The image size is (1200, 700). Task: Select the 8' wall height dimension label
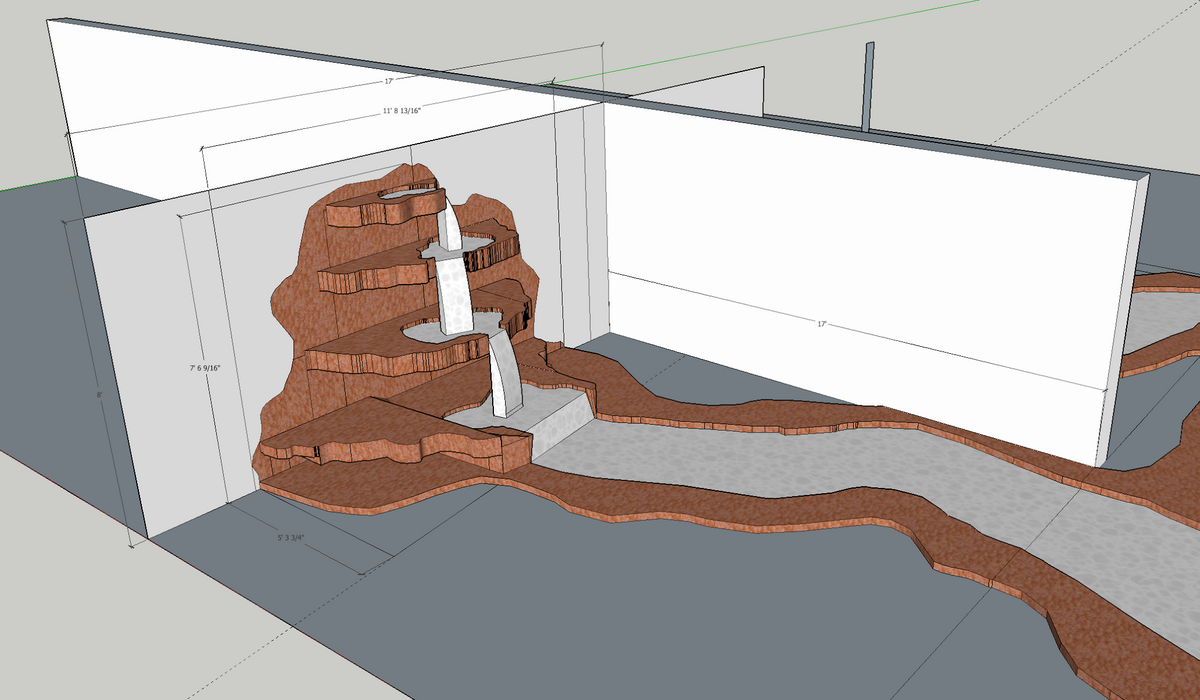100,395
